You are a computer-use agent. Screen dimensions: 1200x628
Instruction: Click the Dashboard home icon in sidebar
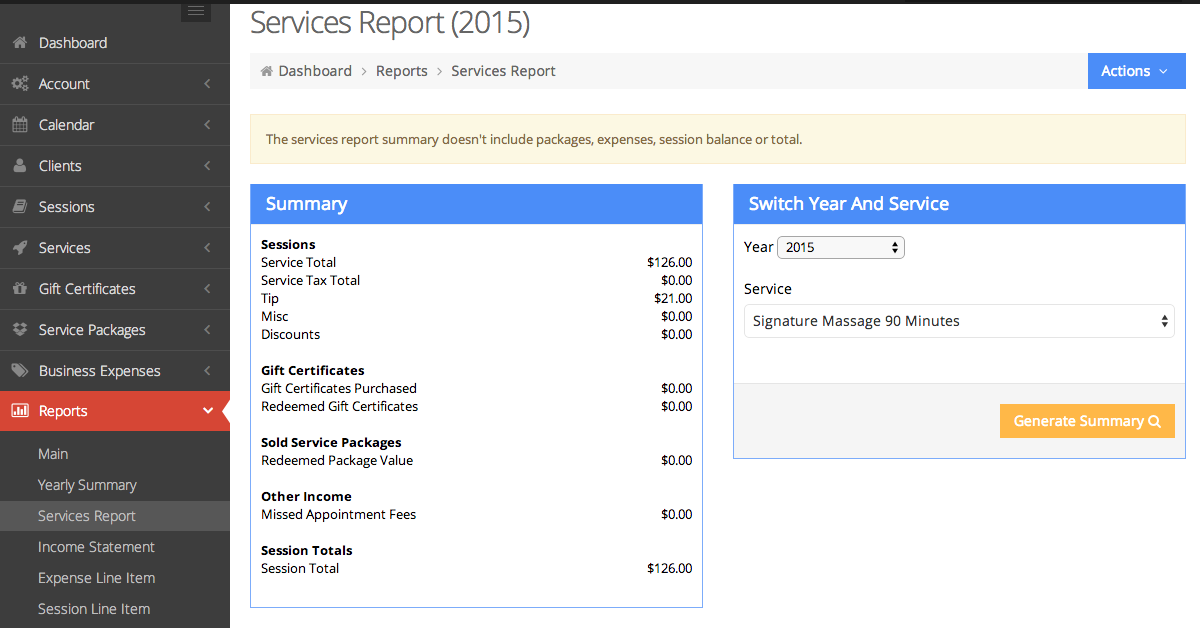(x=19, y=43)
